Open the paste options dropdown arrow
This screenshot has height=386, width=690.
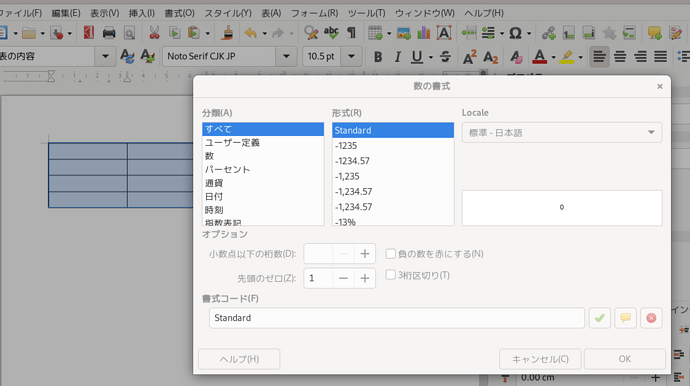(207, 33)
